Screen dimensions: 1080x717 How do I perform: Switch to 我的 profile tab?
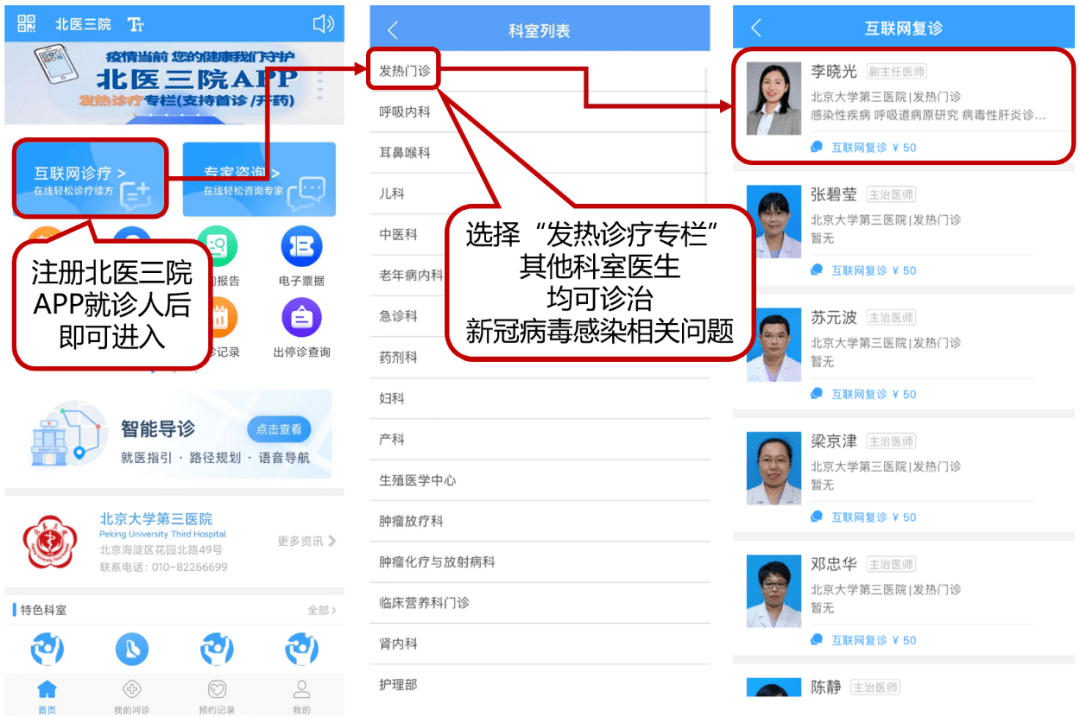tap(302, 696)
